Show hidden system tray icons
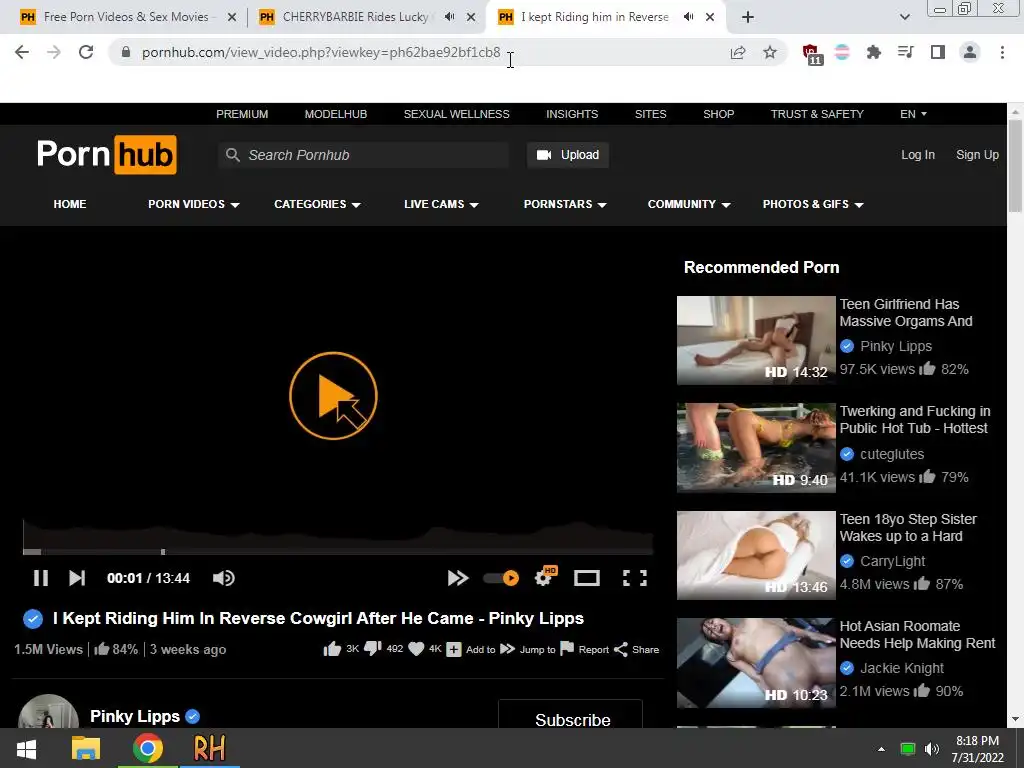The image size is (1024, 768). click(x=881, y=749)
